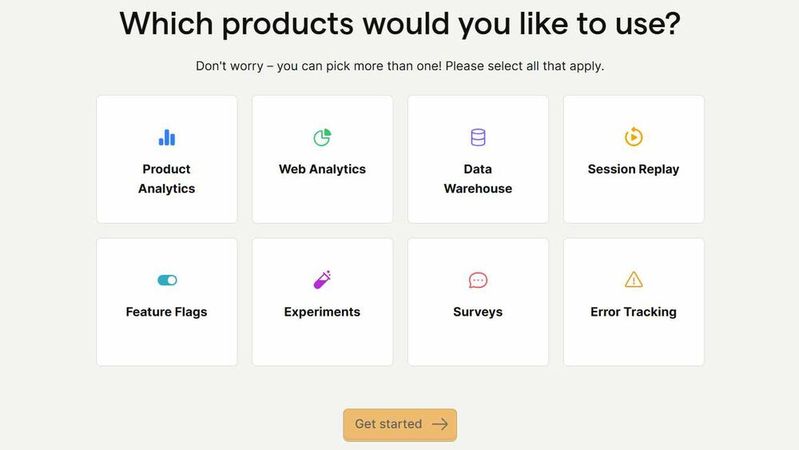
Task: Click the page heading about products
Action: [400, 24]
